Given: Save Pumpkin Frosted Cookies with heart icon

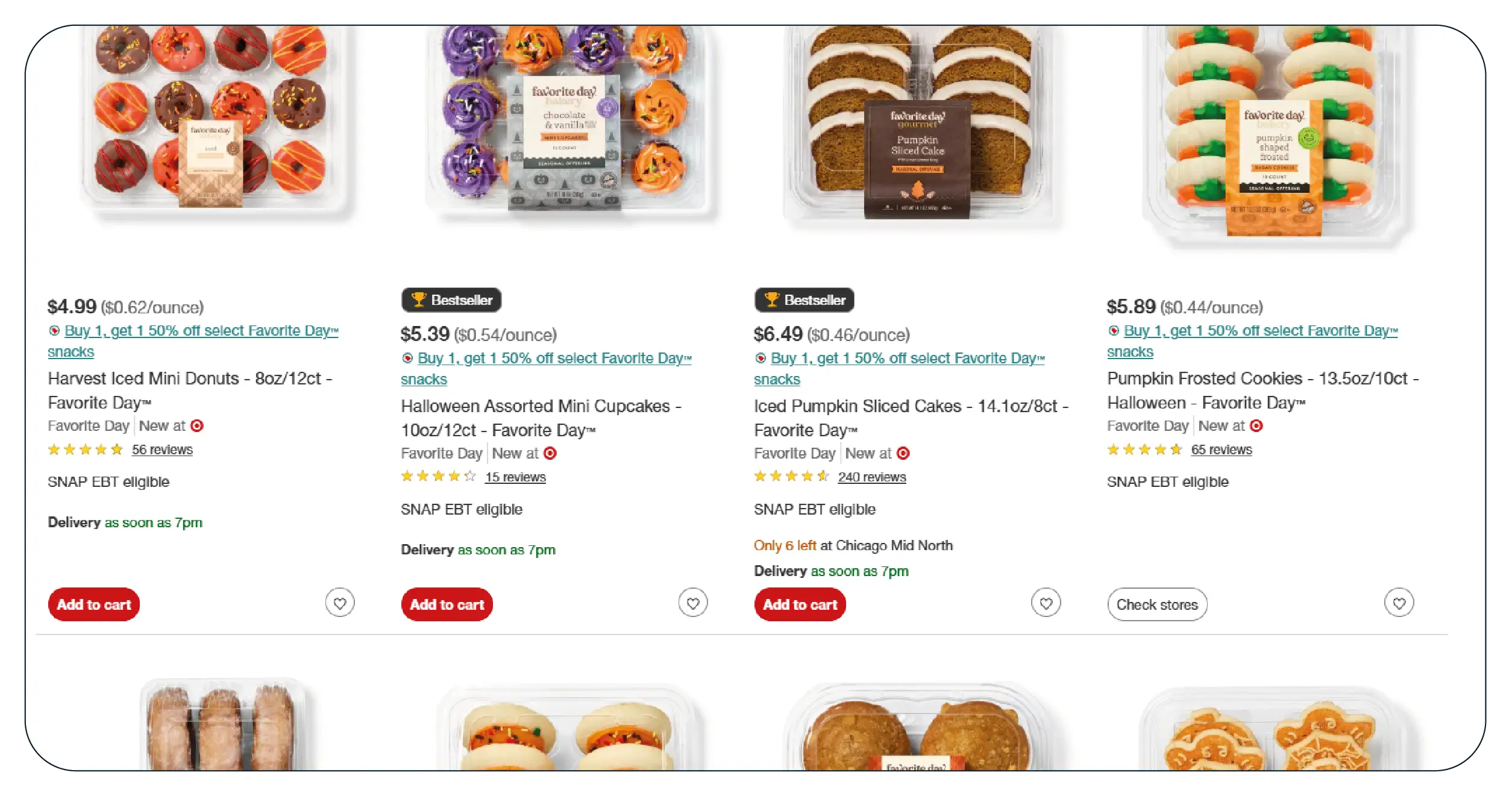Looking at the screenshot, I should point(1399,603).
